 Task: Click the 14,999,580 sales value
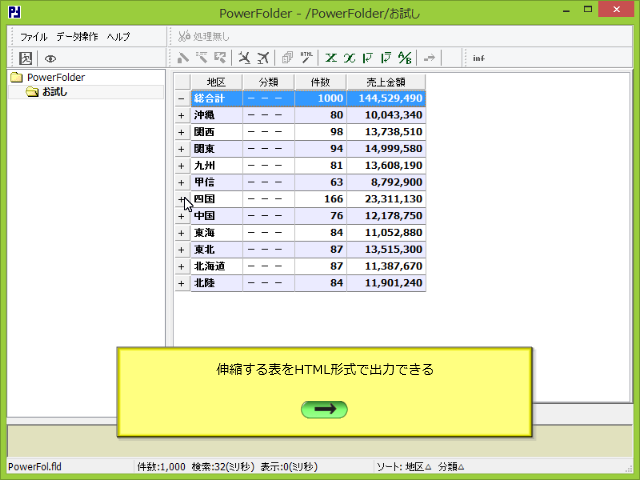click(x=386, y=149)
